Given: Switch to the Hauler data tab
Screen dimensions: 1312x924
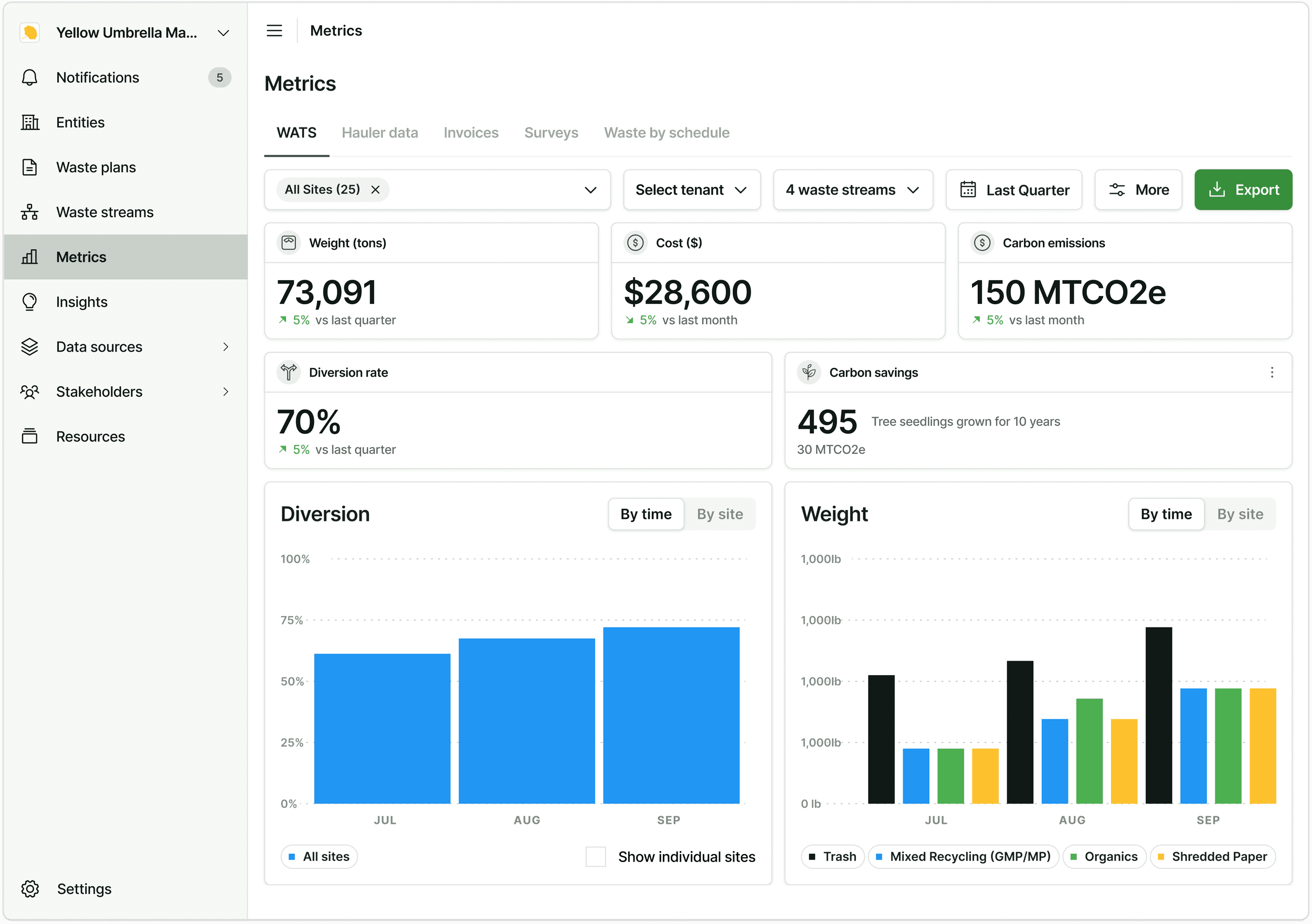Looking at the screenshot, I should [x=380, y=133].
